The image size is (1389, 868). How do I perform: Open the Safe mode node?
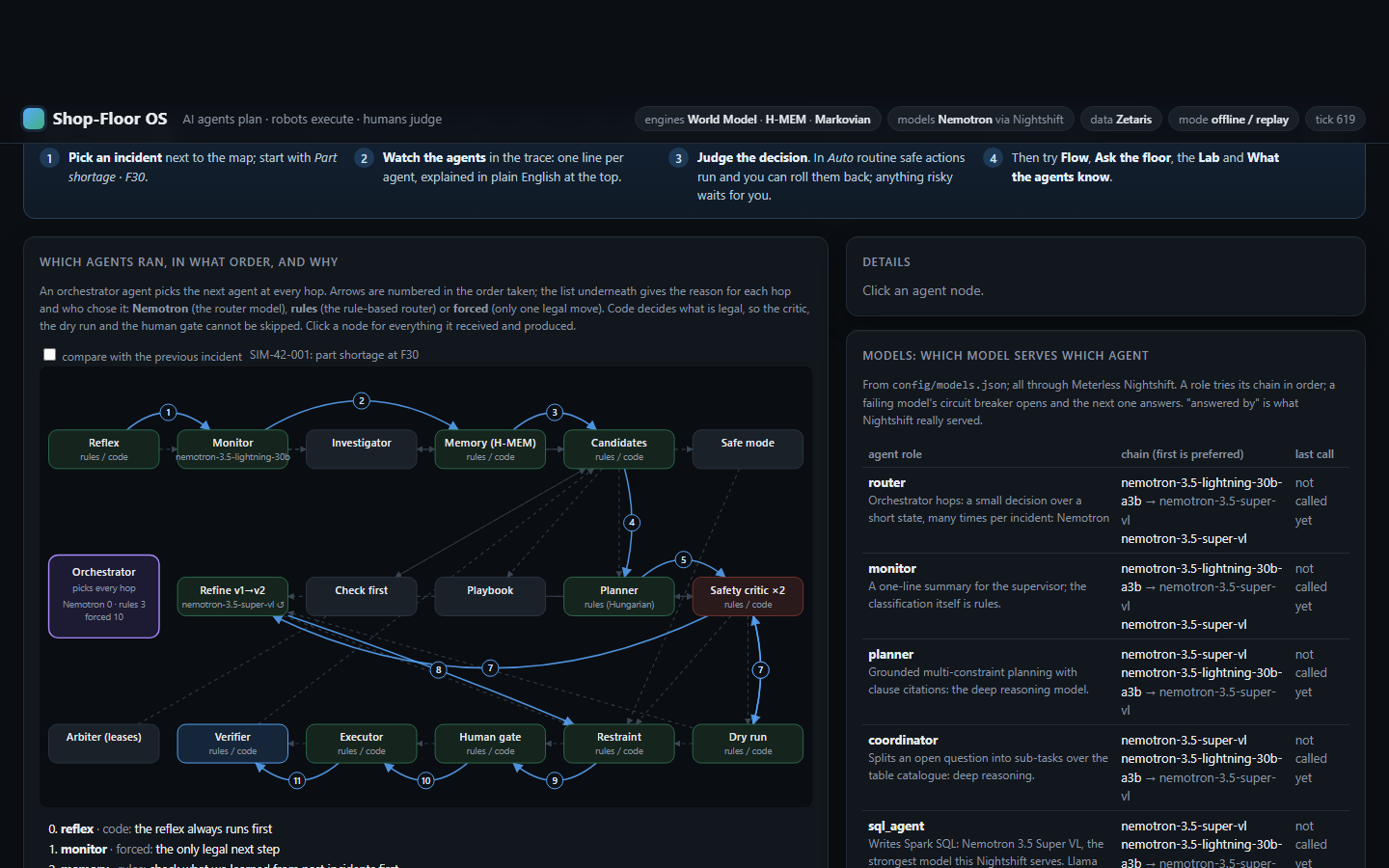748,449
